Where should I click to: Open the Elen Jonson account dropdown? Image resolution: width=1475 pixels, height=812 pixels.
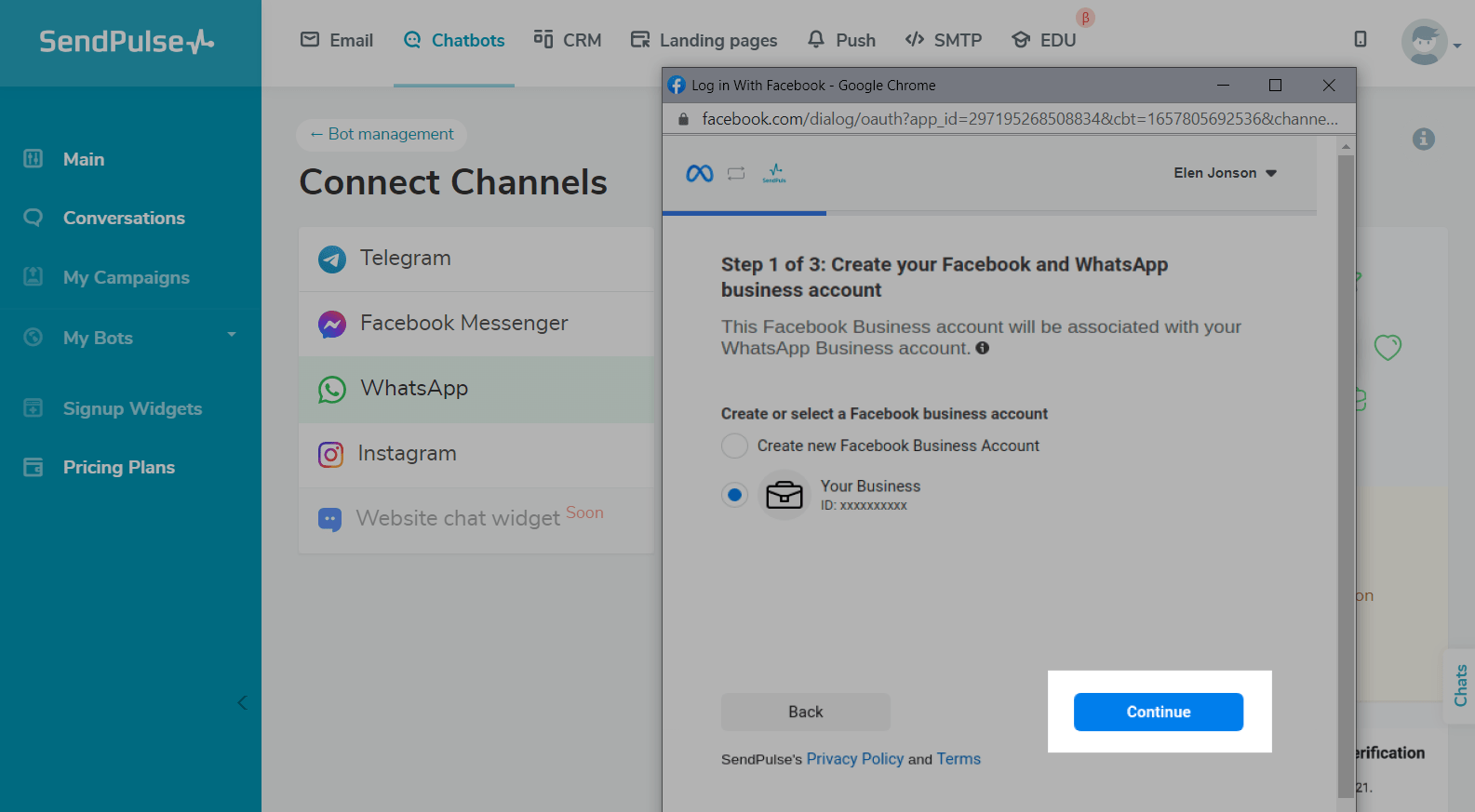[1225, 173]
